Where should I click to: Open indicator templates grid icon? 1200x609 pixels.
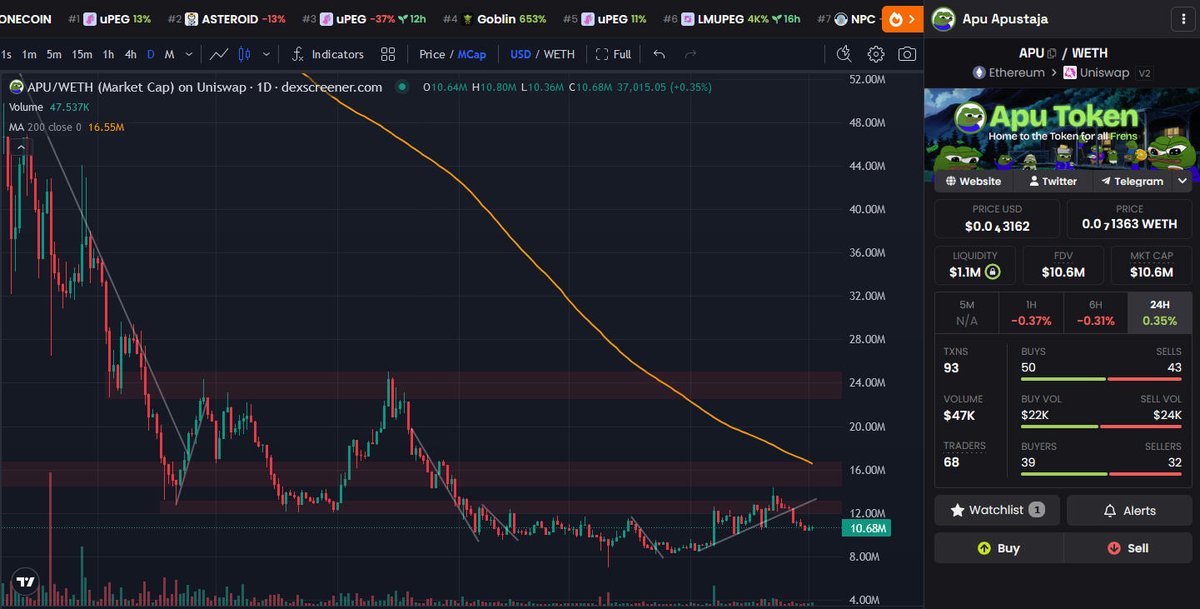(x=388, y=54)
